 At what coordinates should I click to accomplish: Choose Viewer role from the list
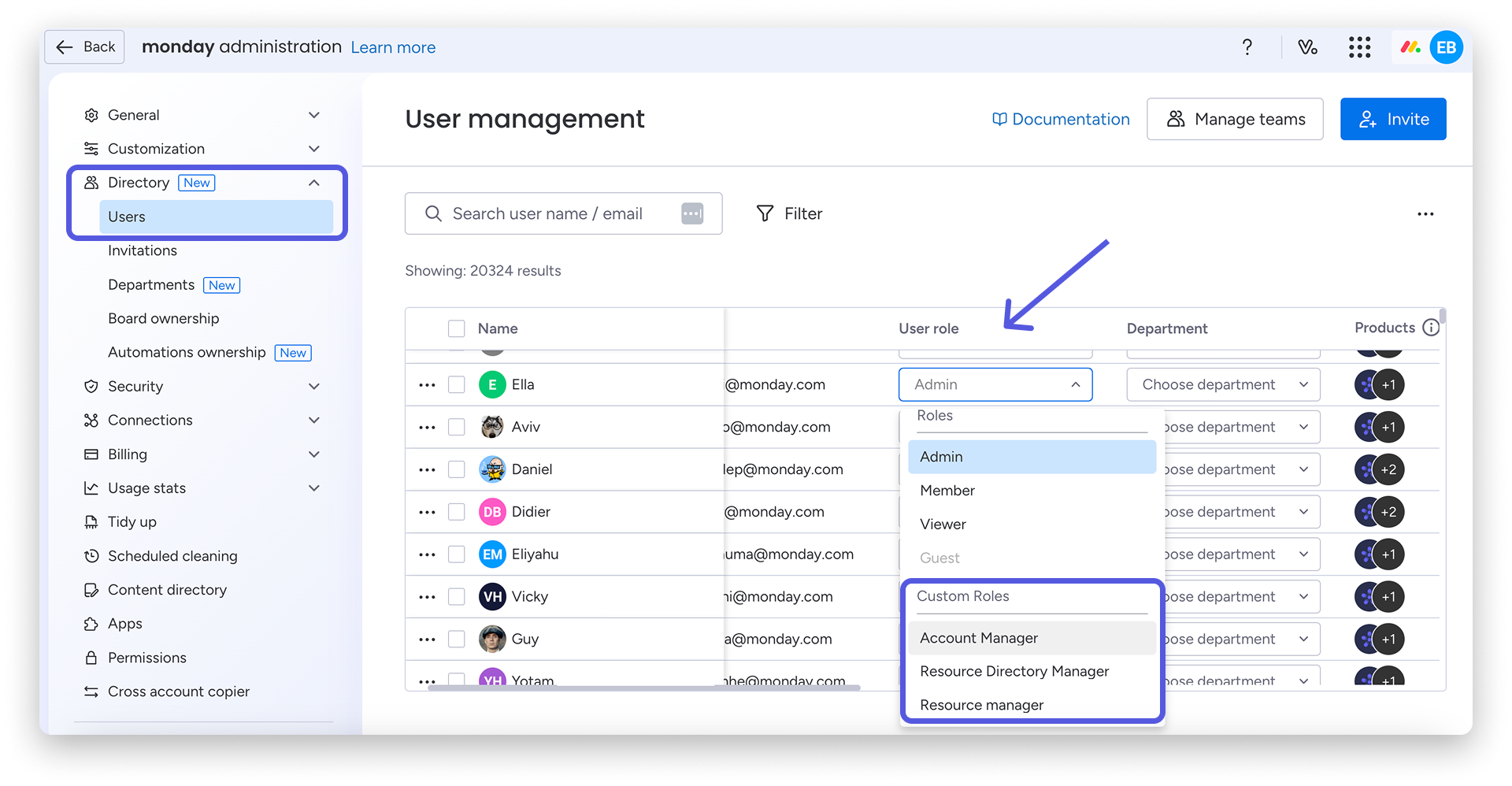(1032, 525)
